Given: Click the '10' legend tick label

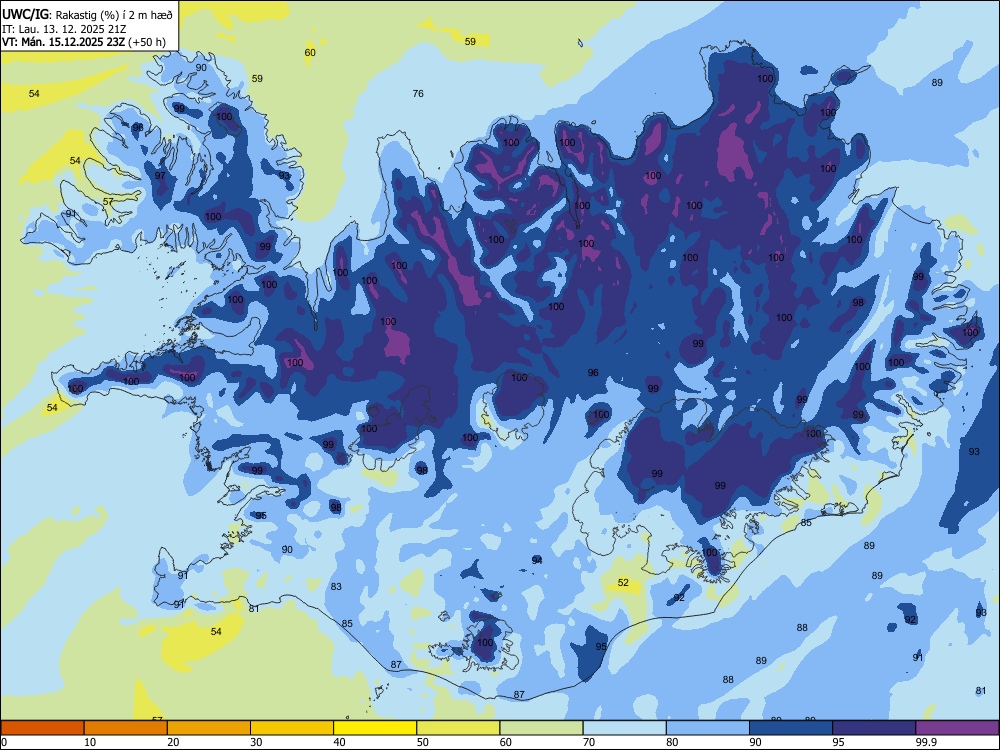Looking at the screenshot, I should [90, 742].
